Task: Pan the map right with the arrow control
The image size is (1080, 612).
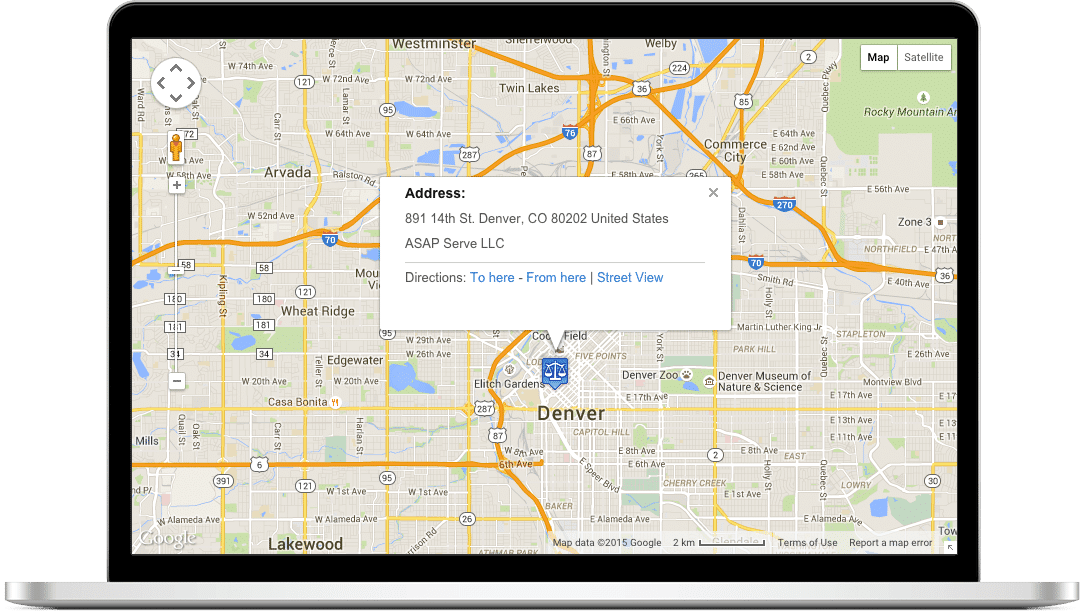Action: point(191,83)
